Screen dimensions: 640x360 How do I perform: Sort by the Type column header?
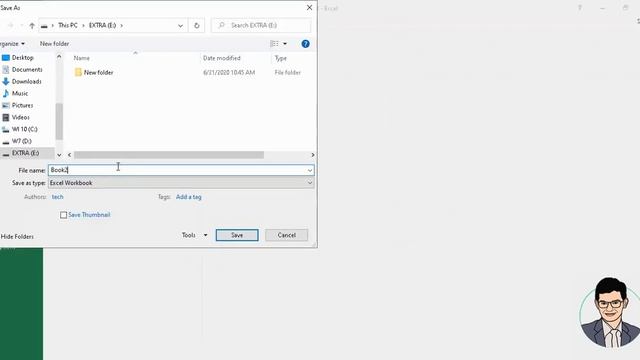pos(281,58)
